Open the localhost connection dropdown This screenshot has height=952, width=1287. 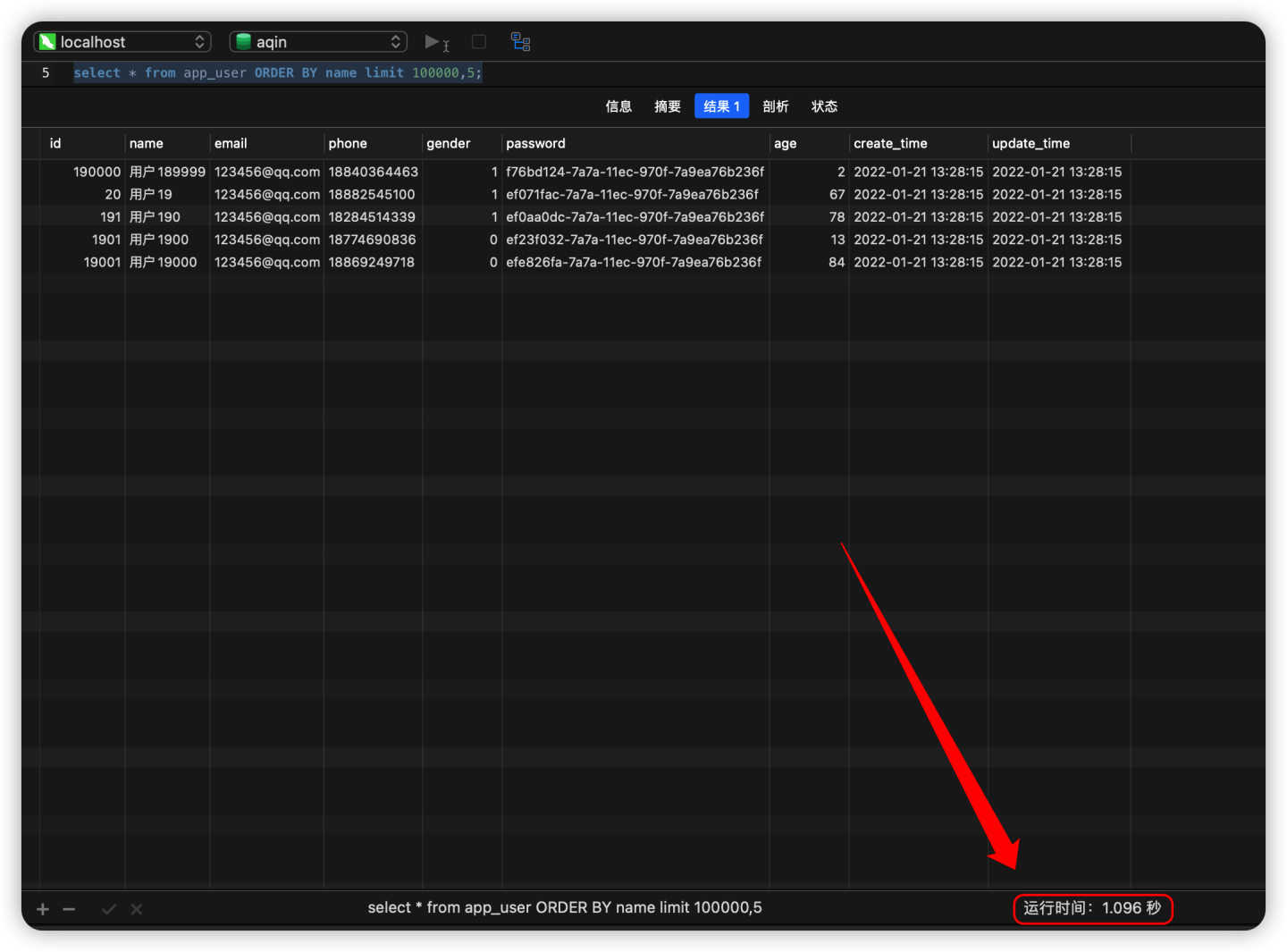tap(122, 42)
